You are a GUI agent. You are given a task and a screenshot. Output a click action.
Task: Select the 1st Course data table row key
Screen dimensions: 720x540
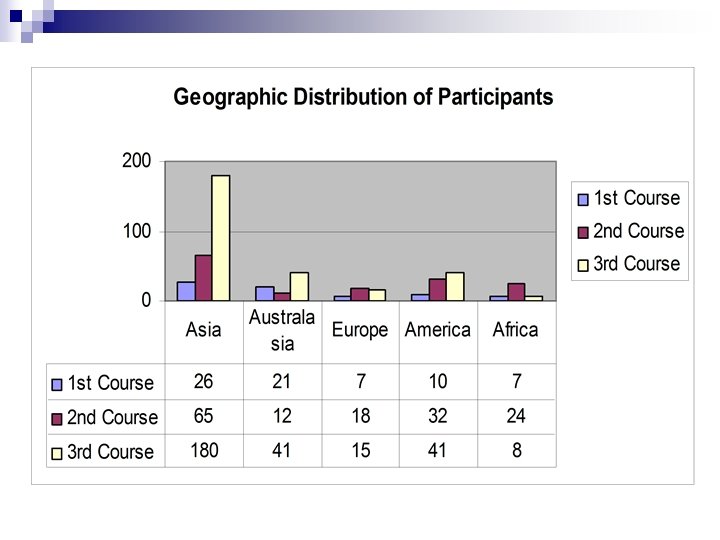click(x=58, y=383)
